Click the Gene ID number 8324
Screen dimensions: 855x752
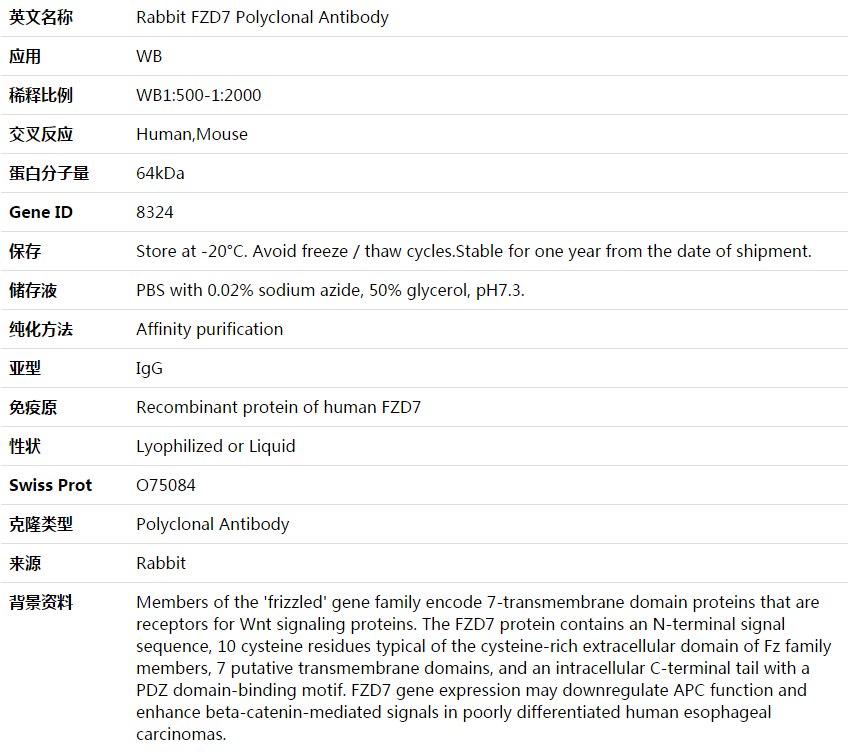(155, 212)
